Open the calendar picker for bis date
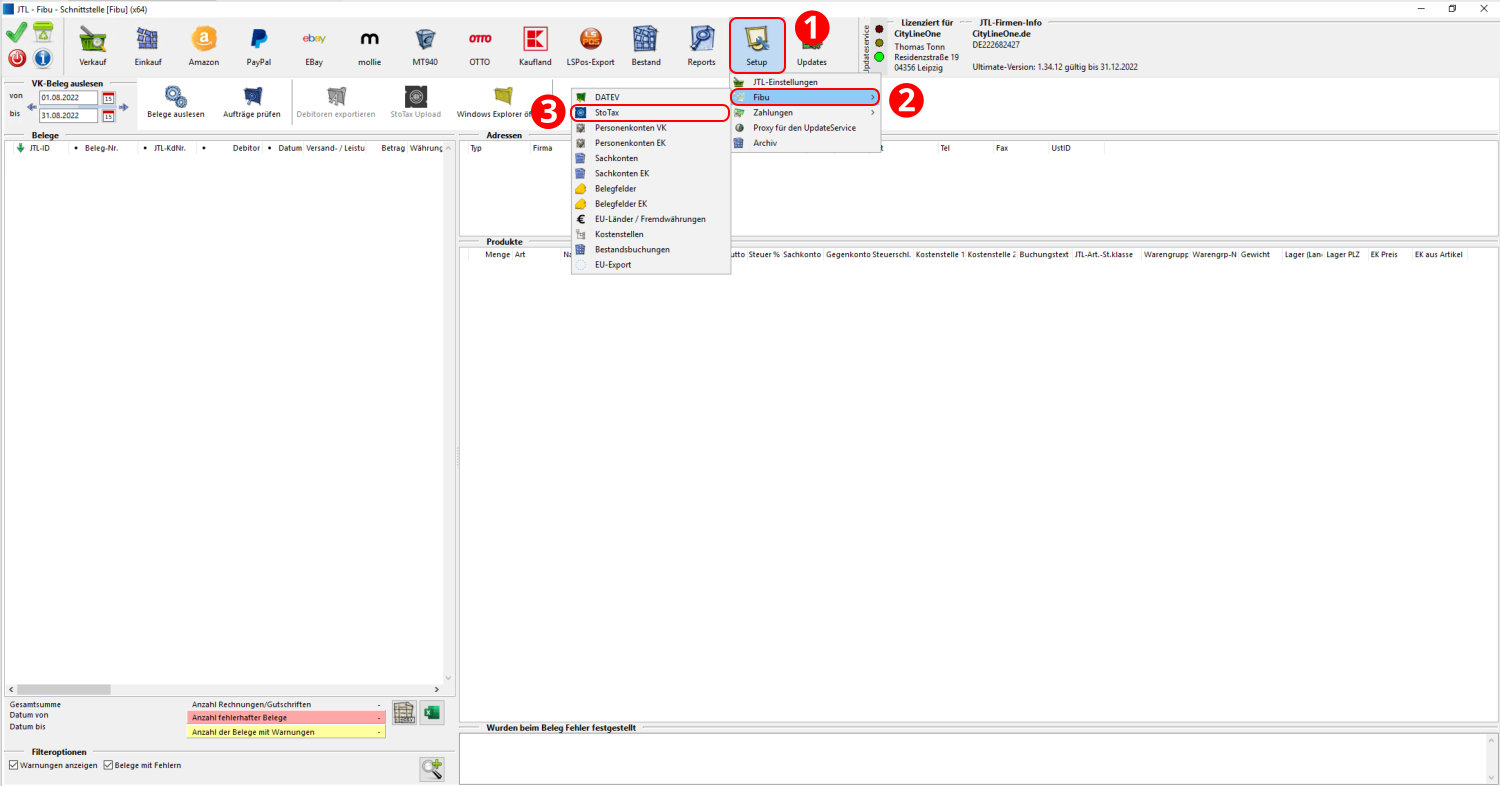This screenshot has width=1500, height=786. (109, 115)
